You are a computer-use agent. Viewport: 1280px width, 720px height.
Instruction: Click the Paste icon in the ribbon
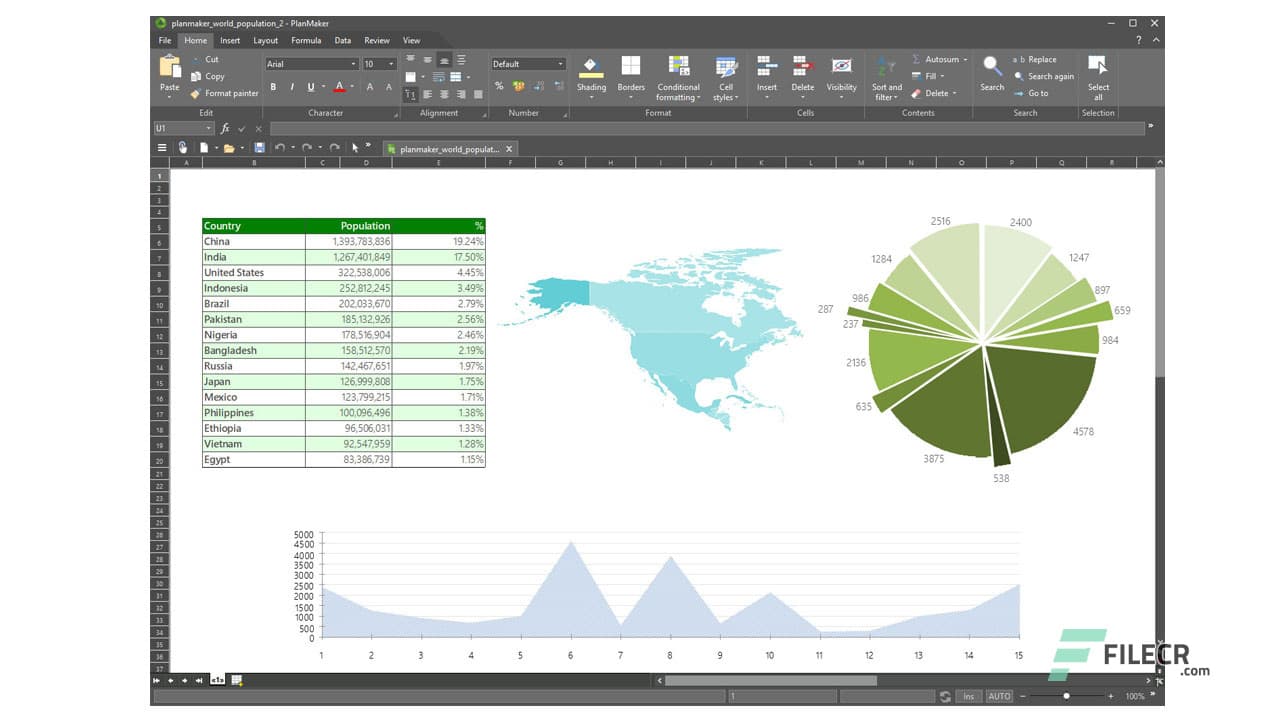point(170,68)
